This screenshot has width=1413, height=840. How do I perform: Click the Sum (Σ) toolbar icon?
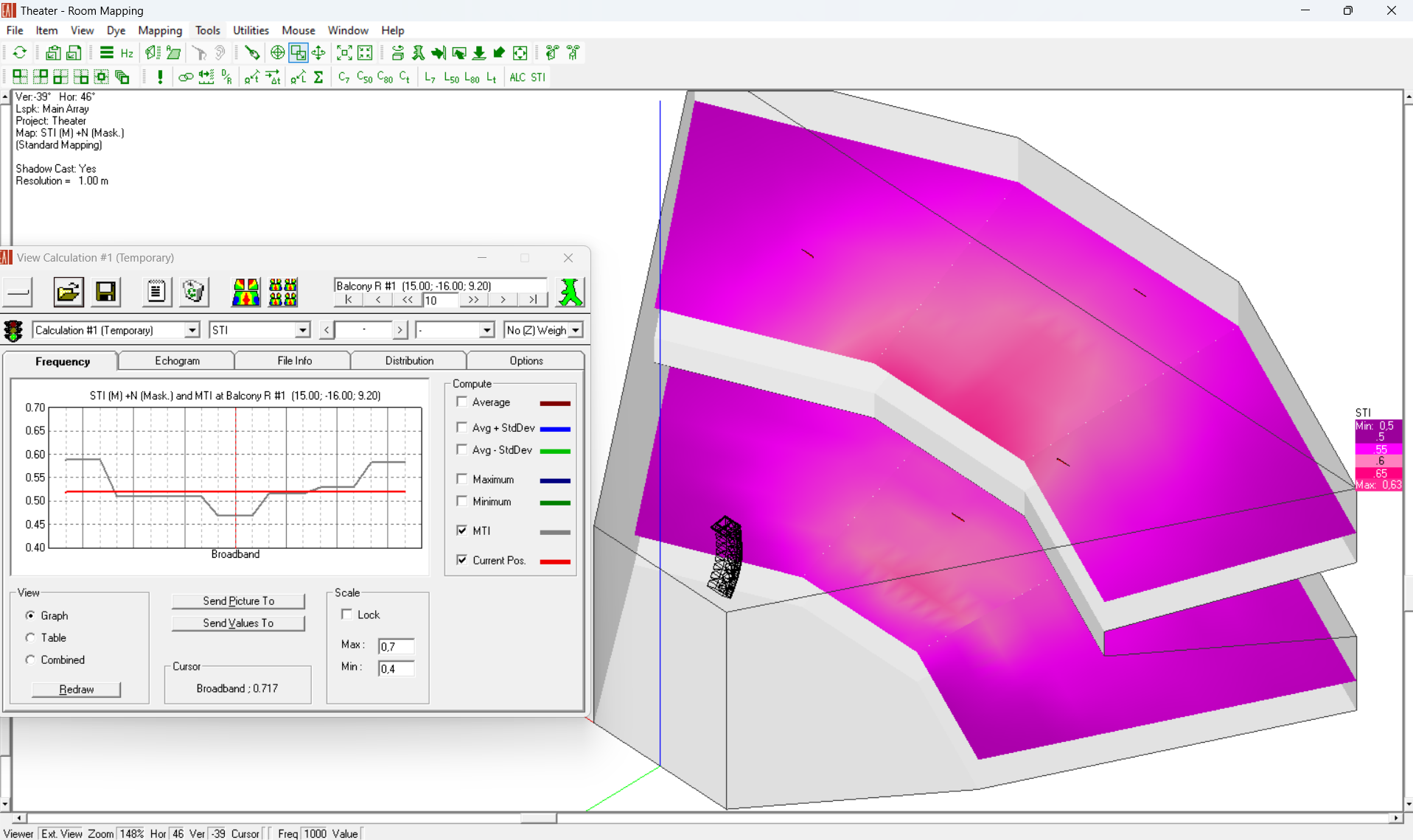tap(319, 77)
